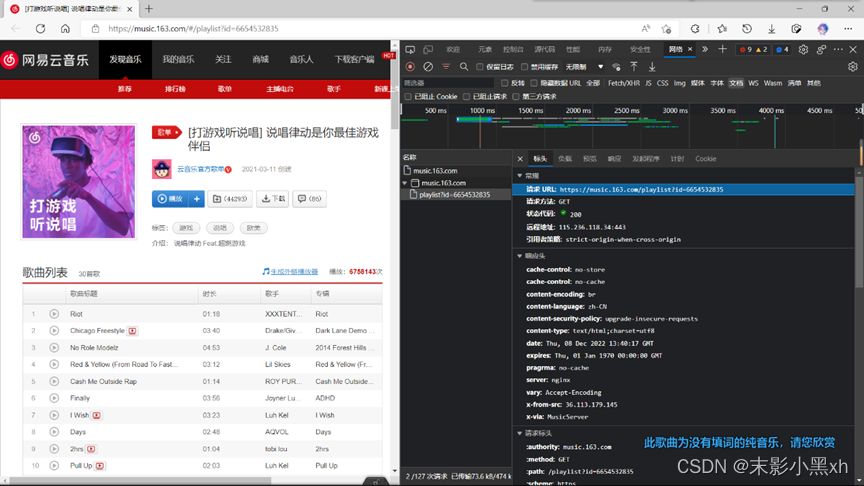Screen dimensions: 864x486
Task: Open the 负载 payload tab
Action: point(565,159)
